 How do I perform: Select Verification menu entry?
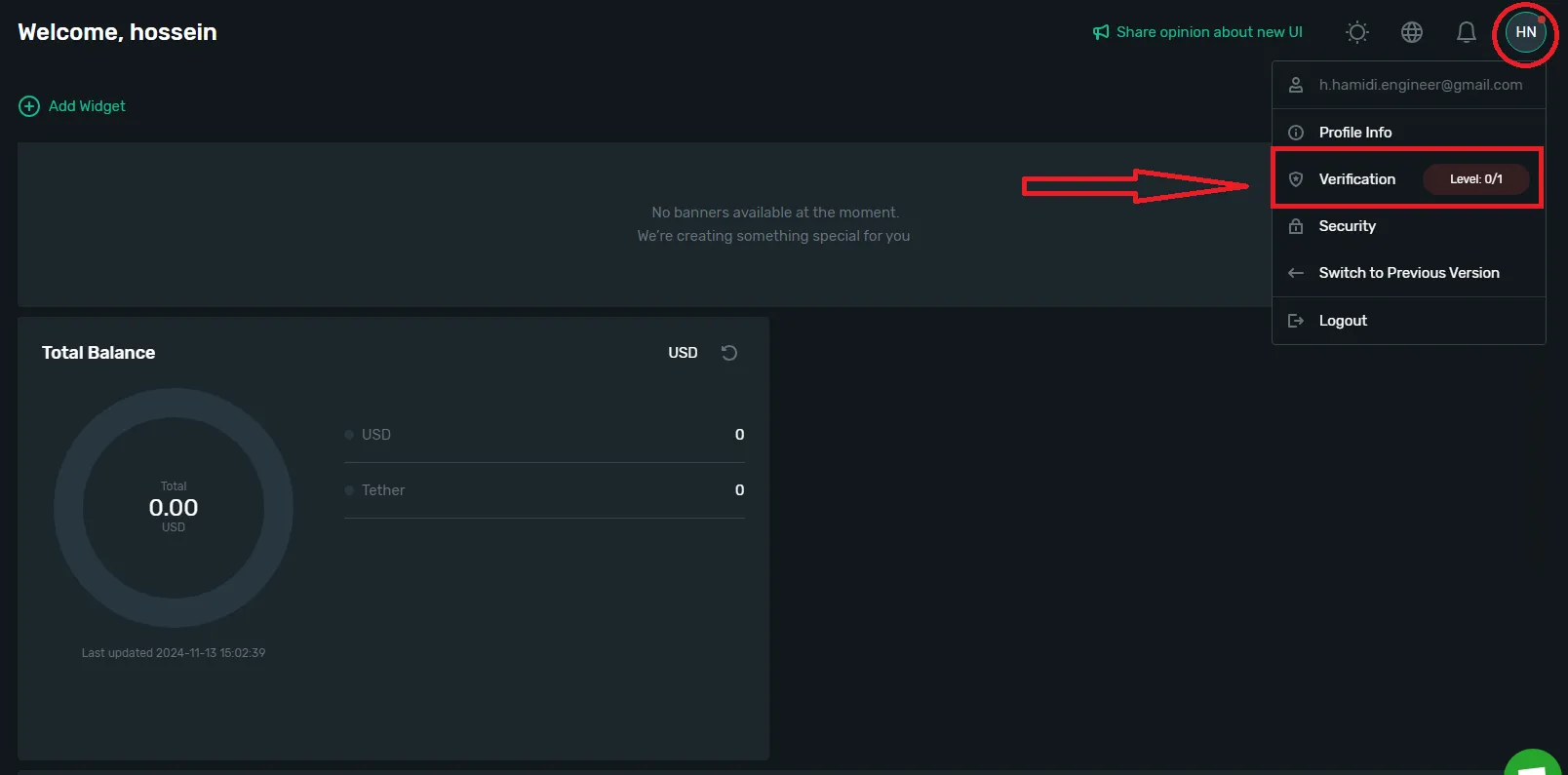(x=1356, y=179)
